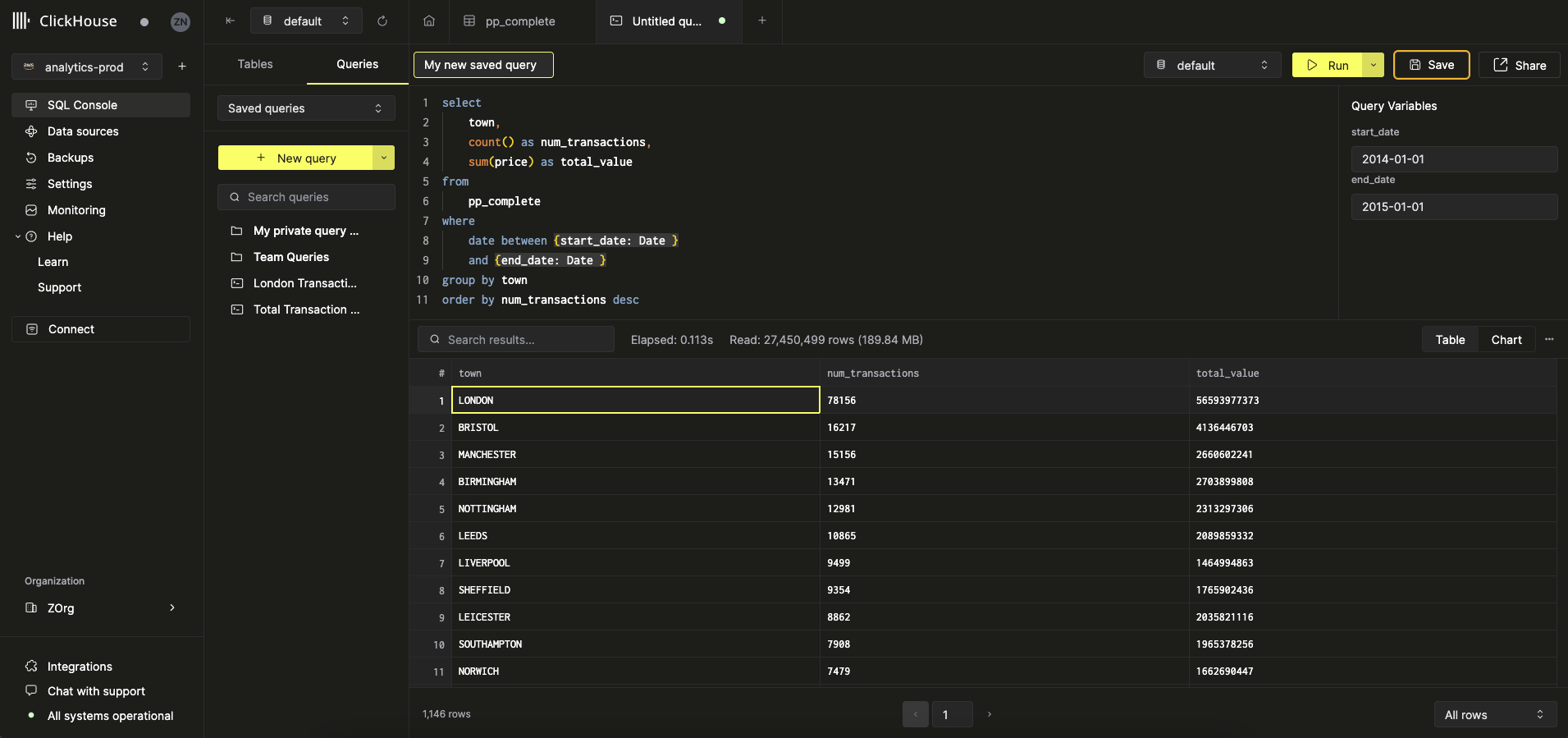This screenshot has height=738, width=1568.
Task: Go to the next results page arrow
Action: pyautogui.click(x=990, y=714)
